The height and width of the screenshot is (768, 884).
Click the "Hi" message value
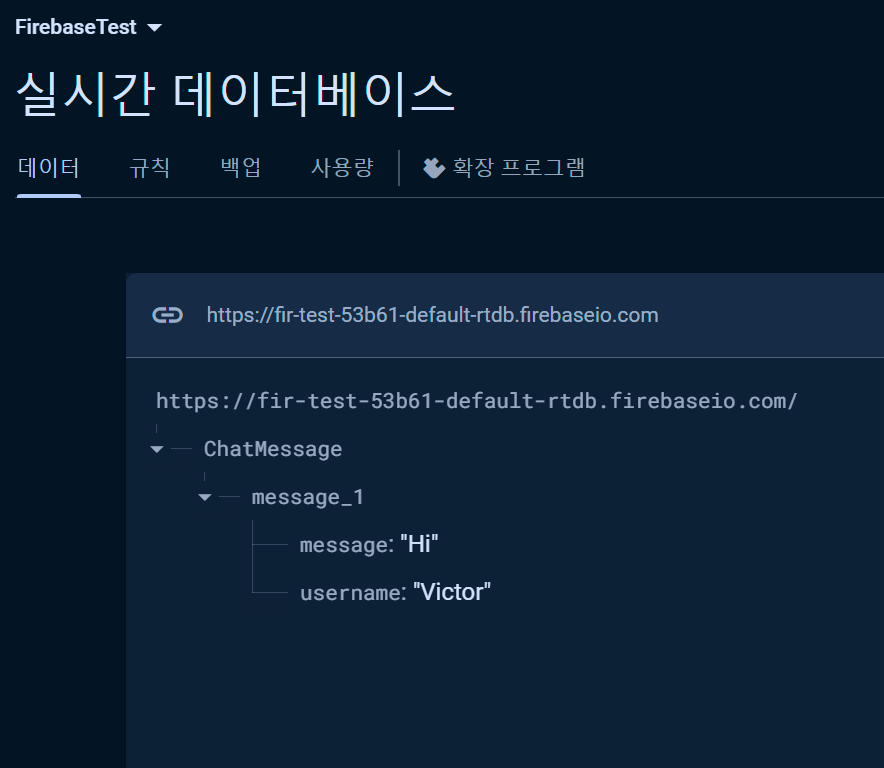[x=419, y=545]
